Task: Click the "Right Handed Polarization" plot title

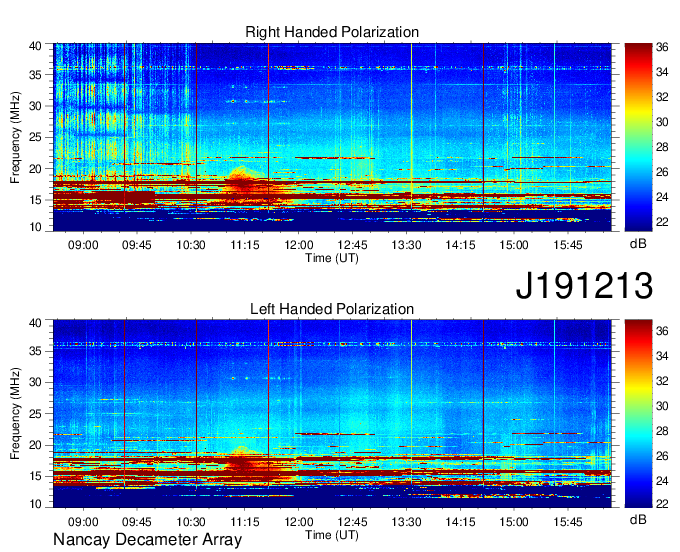Action: click(332, 32)
